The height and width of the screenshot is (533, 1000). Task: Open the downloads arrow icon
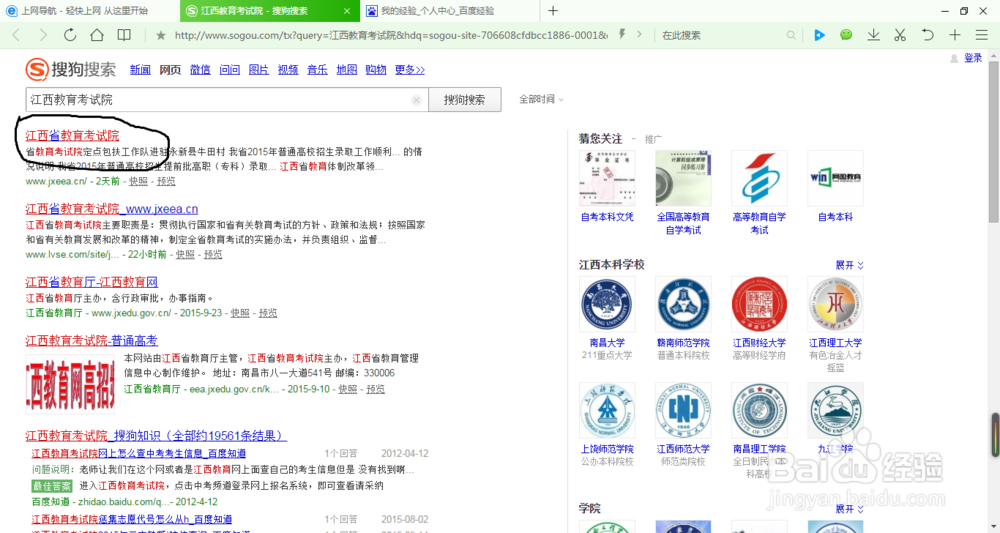[x=874, y=35]
